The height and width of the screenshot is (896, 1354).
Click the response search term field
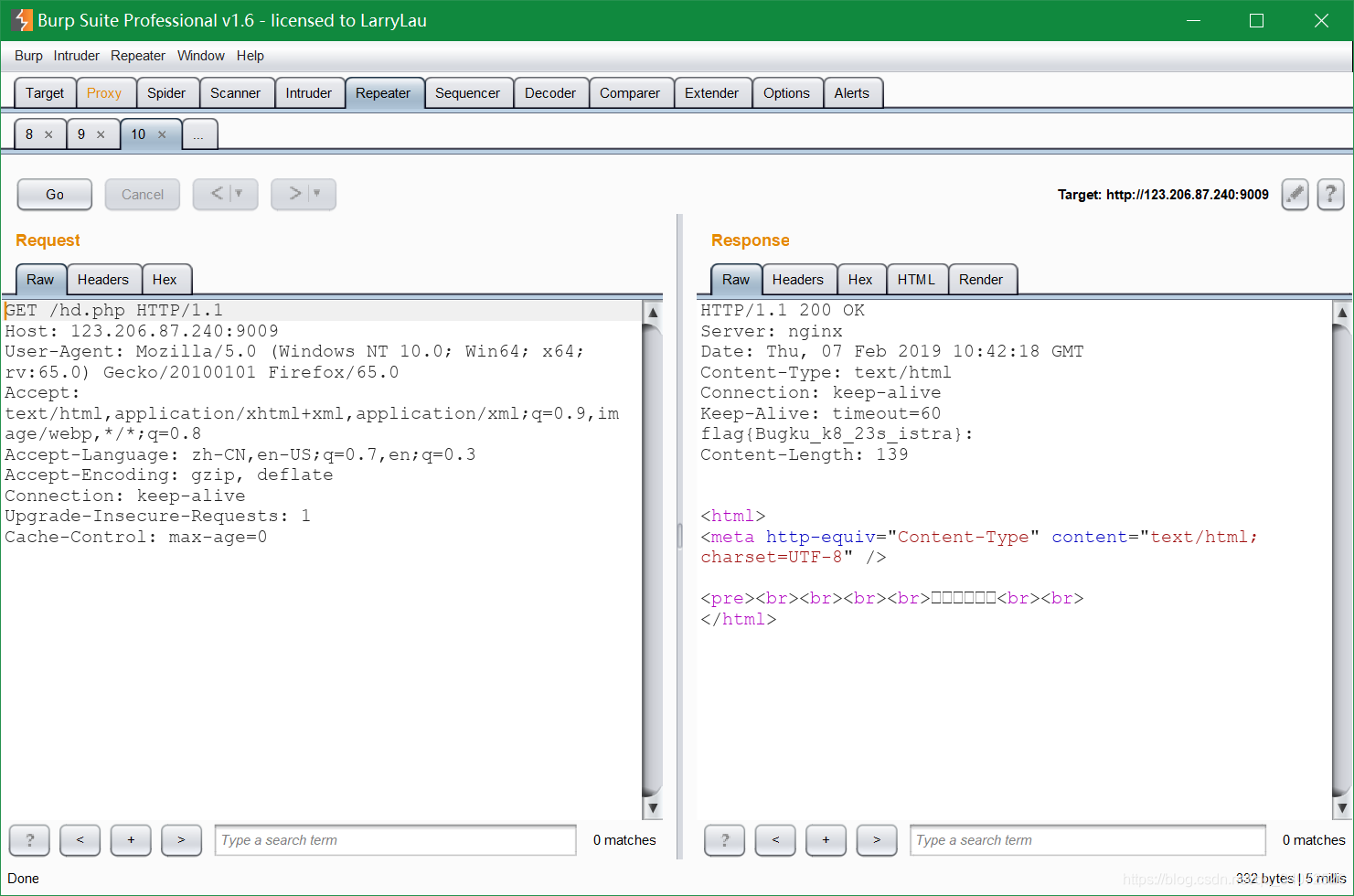pos(1088,839)
